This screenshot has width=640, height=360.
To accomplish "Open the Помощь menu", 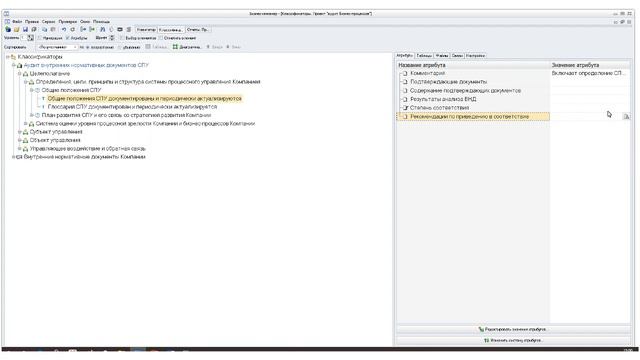I will click(x=101, y=22).
